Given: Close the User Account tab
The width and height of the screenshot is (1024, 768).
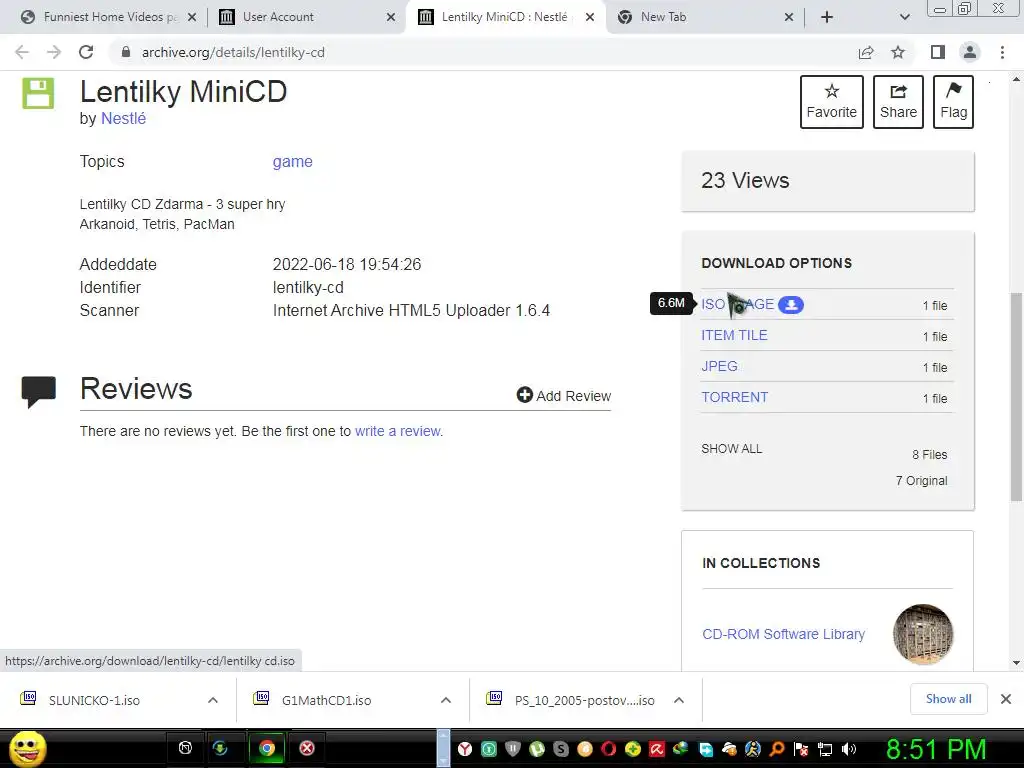Looking at the screenshot, I should [x=391, y=17].
